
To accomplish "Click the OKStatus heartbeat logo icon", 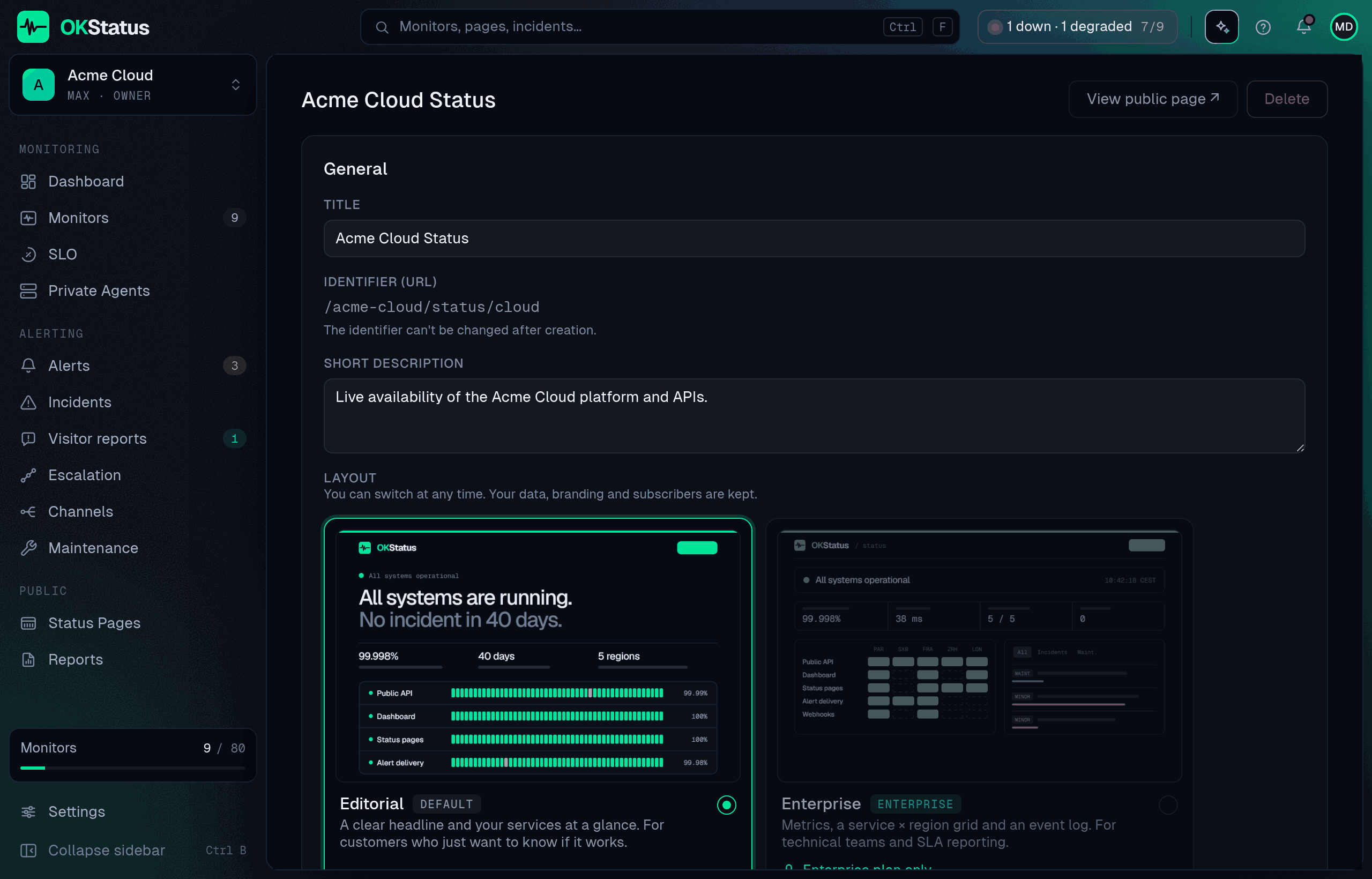I will [33, 27].
